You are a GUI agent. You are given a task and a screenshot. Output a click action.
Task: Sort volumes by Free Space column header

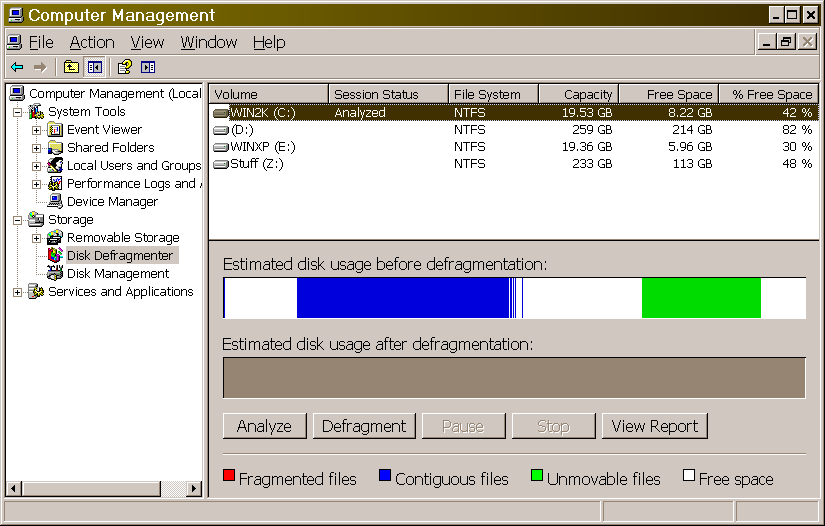668,94
